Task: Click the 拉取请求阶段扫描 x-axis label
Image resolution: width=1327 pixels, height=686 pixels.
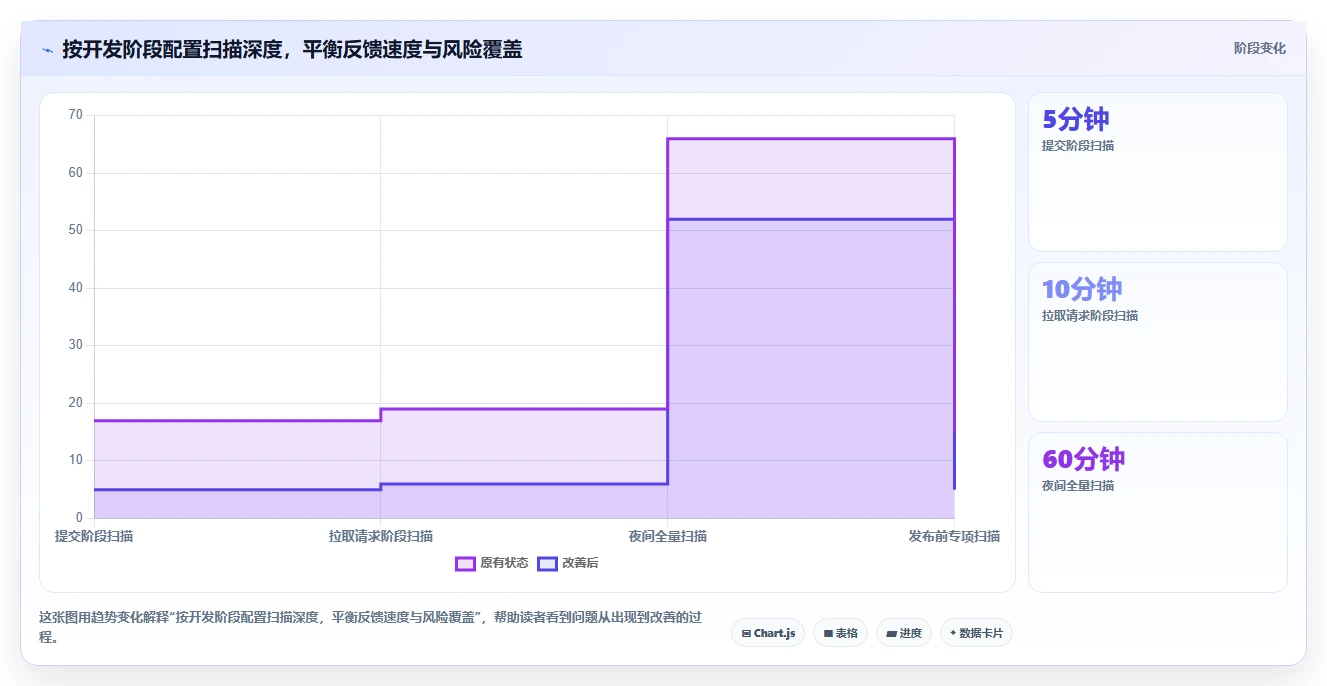Action: coord(381,536)
